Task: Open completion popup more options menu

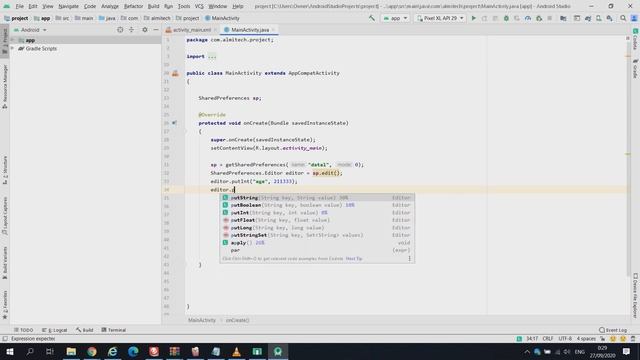Action: tap(409, 258)
